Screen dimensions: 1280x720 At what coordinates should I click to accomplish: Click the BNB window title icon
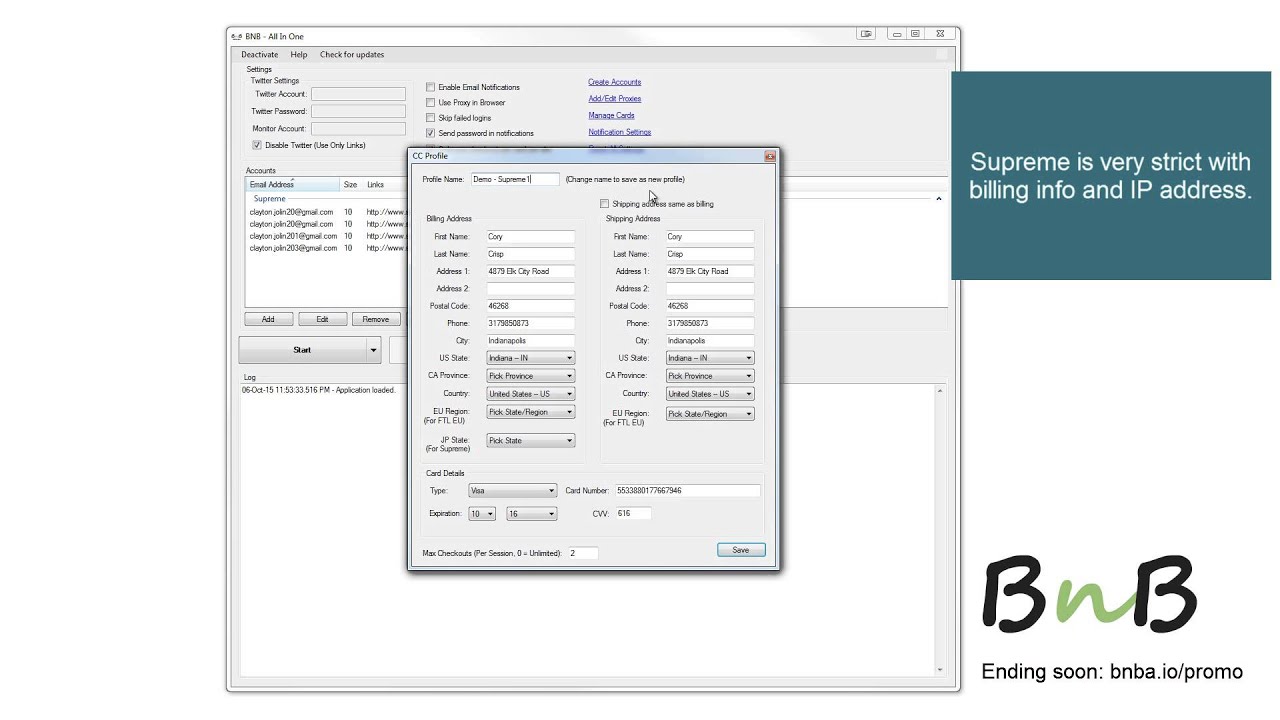(236, 37)
